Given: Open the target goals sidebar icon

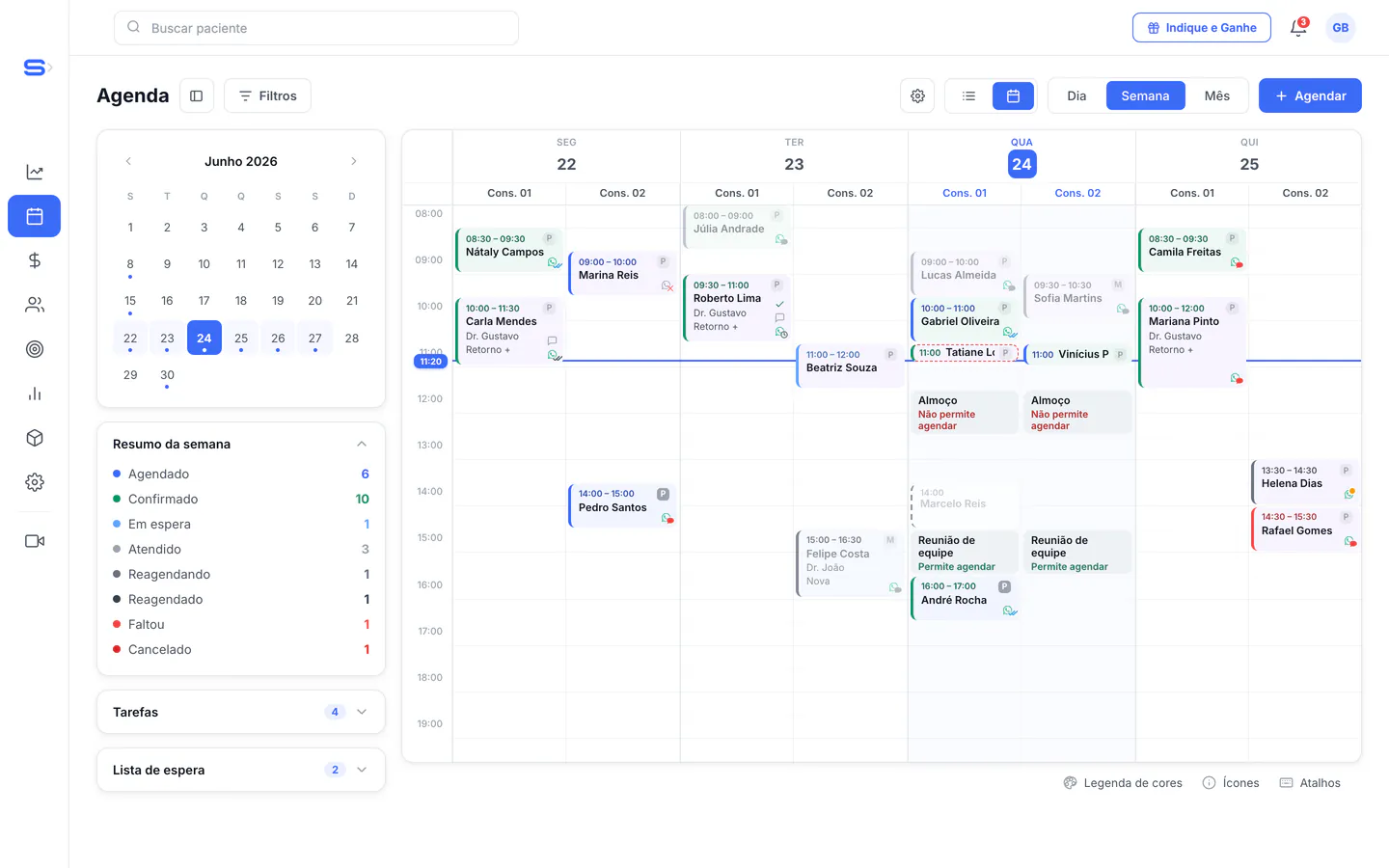Looking at the screenshot, I should [35, 349].
